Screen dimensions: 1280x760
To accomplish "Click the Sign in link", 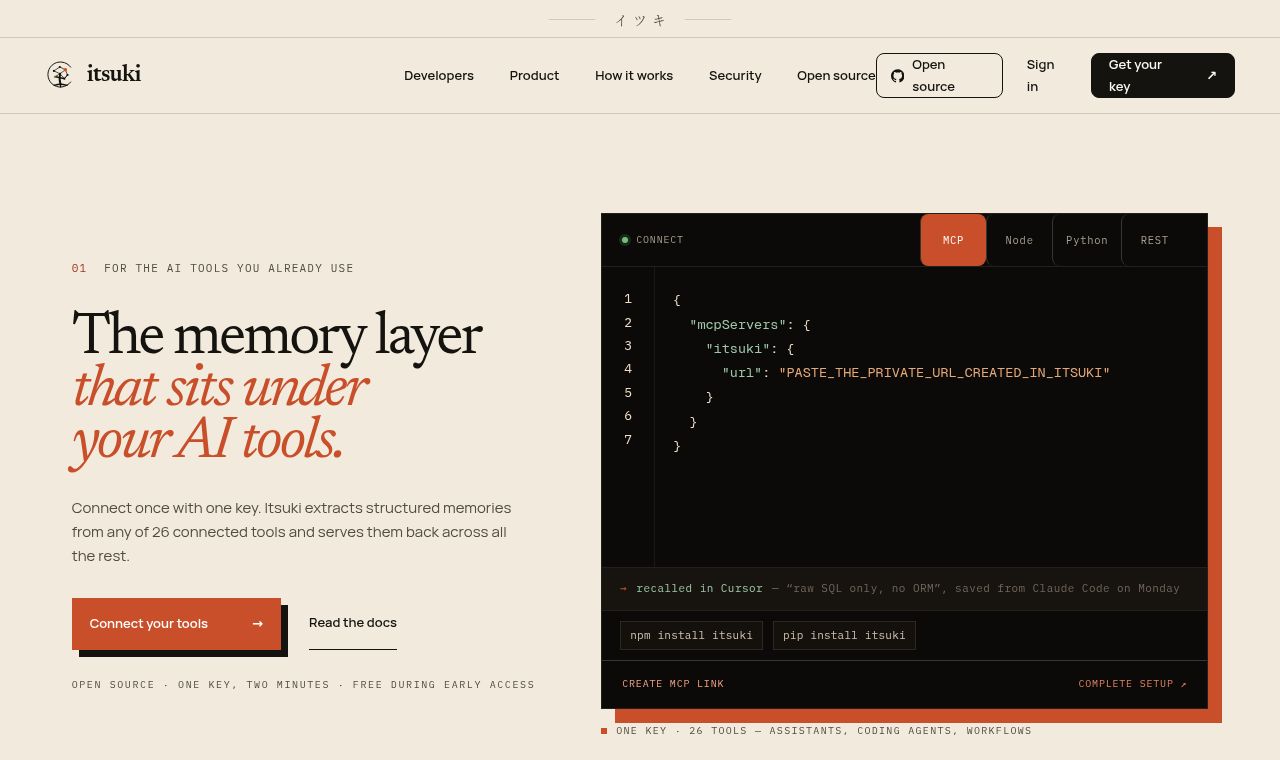I will coord(1040,76).
